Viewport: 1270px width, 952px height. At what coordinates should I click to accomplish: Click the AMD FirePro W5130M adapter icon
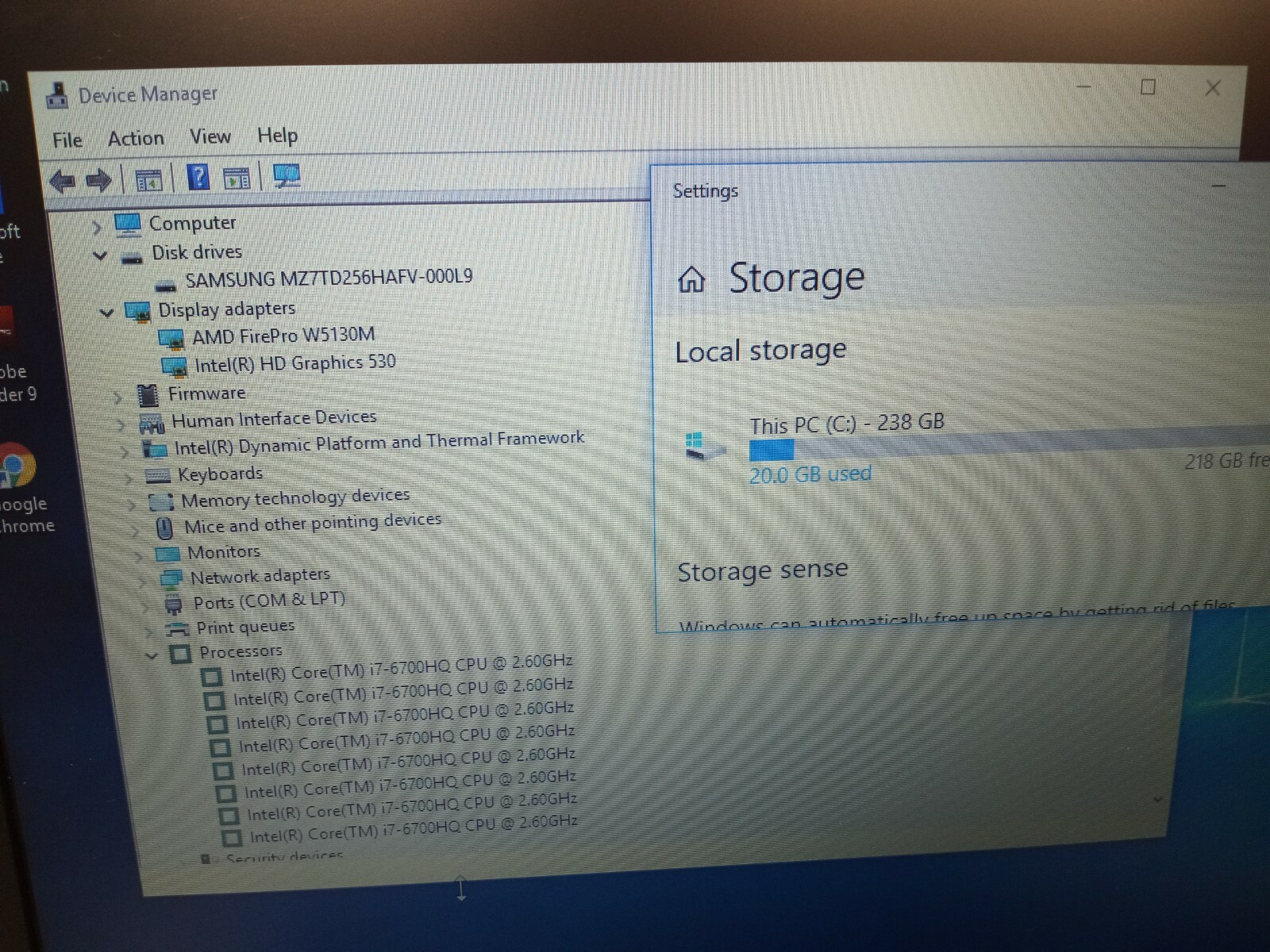click(171, 340)
